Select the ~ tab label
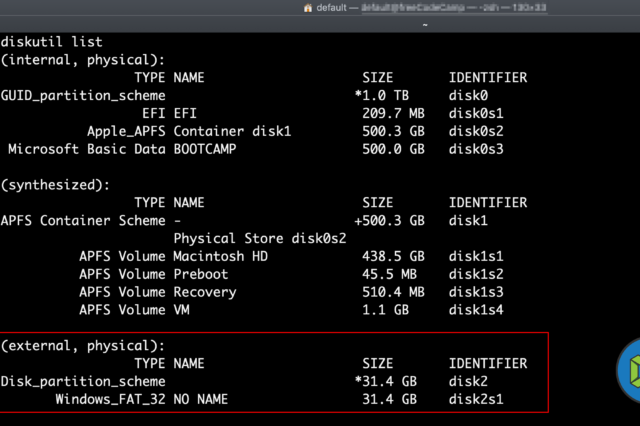 [x=426, y=24]
